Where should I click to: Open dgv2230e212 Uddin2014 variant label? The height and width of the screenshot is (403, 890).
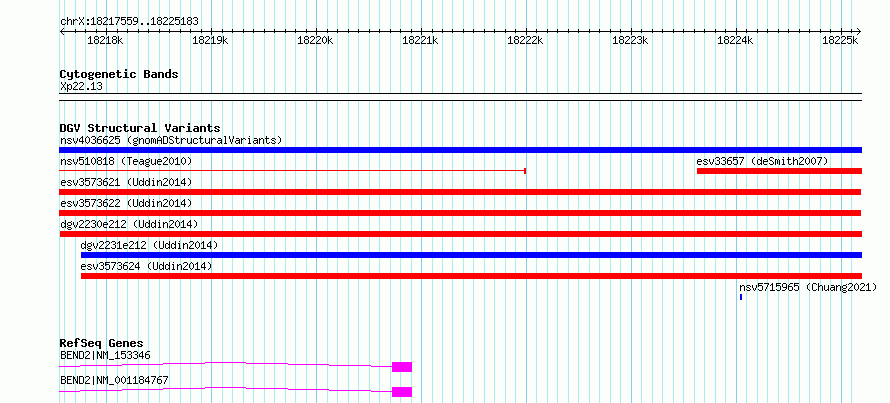click(129, 224)
